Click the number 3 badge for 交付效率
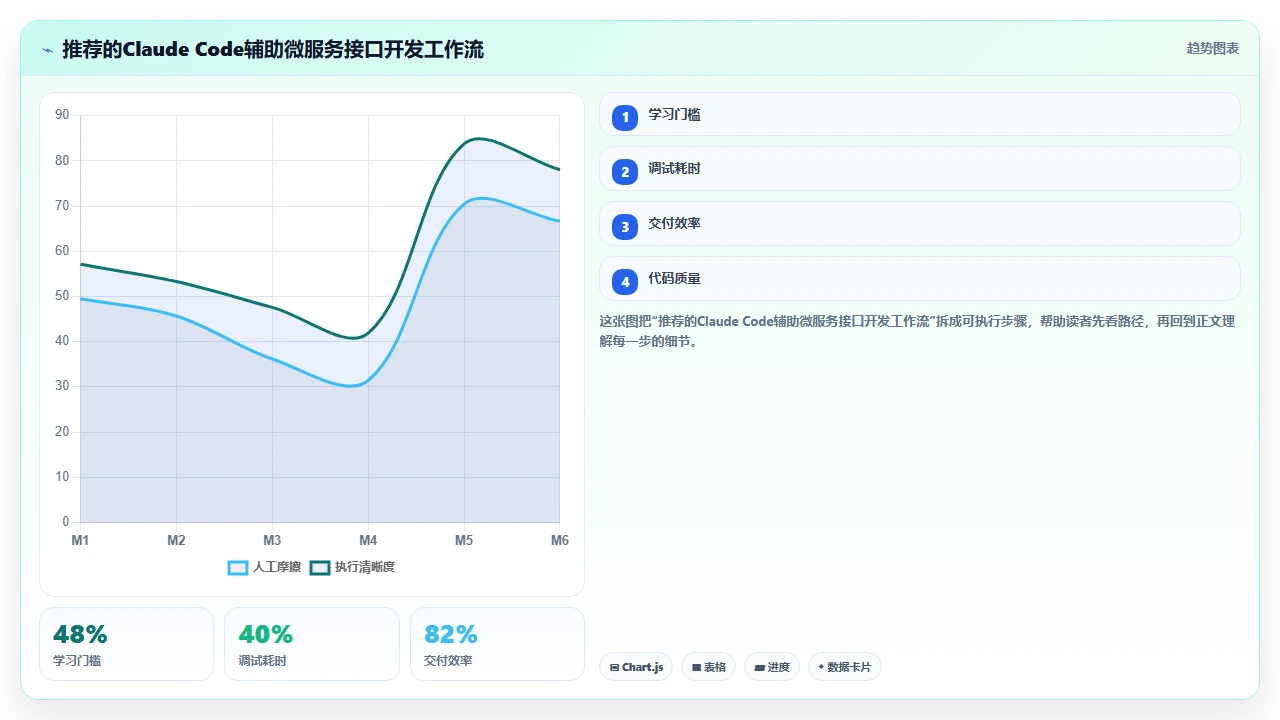 click(x=625, y=227)
